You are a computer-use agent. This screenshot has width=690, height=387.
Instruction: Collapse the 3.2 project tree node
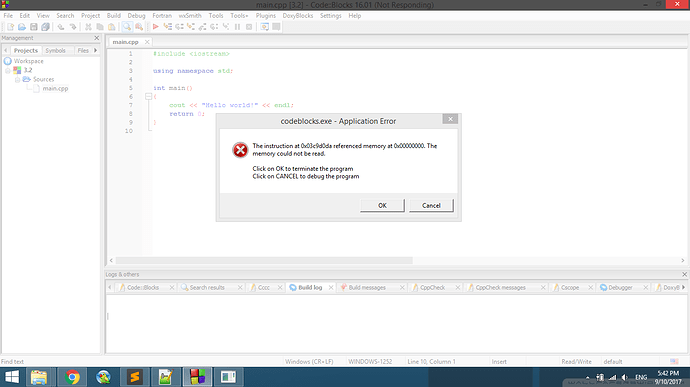[7, 70]
